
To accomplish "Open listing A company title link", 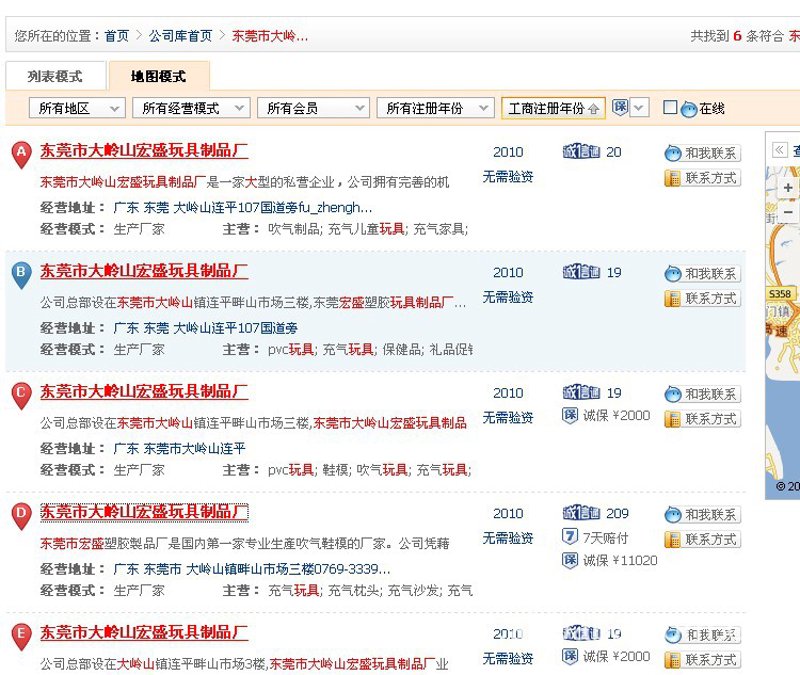I will [144, 151].
